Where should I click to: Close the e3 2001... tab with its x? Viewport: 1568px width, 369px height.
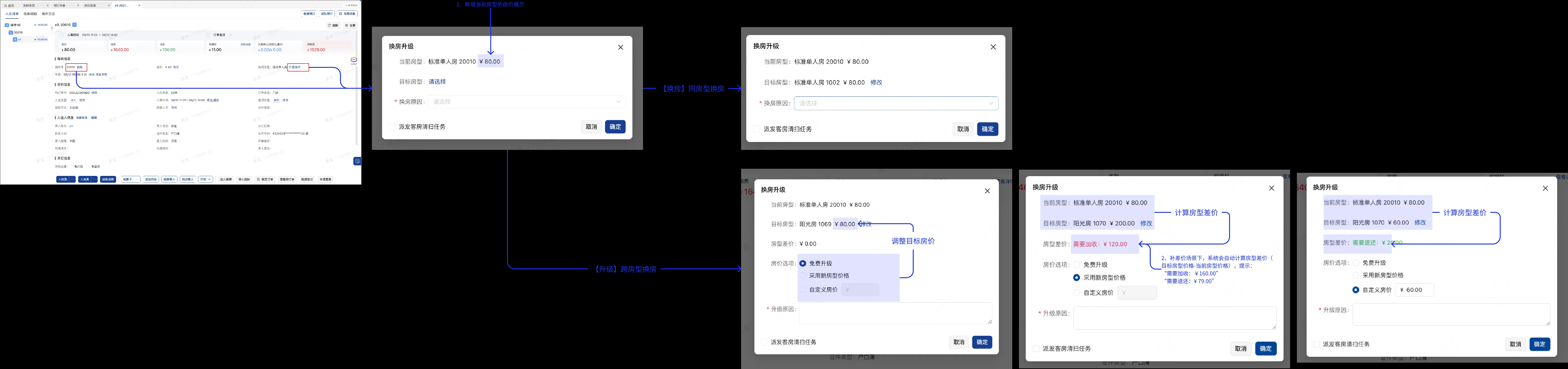point(139,5)
